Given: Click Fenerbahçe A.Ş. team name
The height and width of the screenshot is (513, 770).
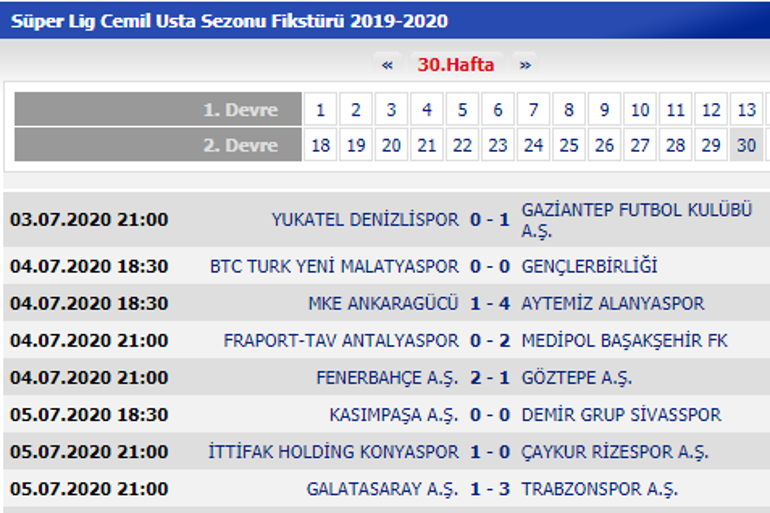Looking at the screenshot, I should [x=387, y=378].
